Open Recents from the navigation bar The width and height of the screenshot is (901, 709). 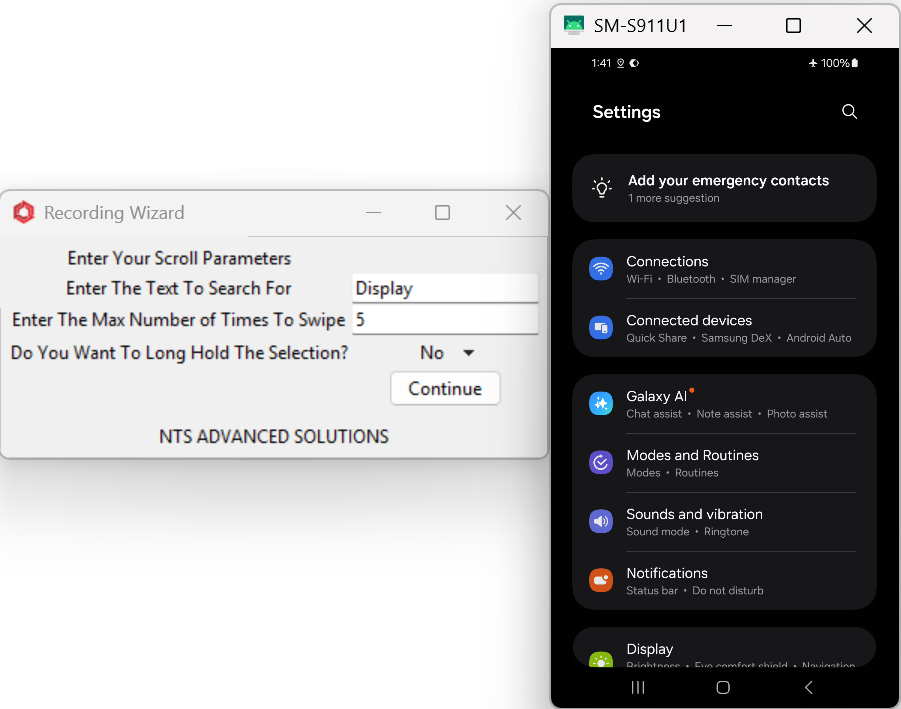[x=637, y=687]
